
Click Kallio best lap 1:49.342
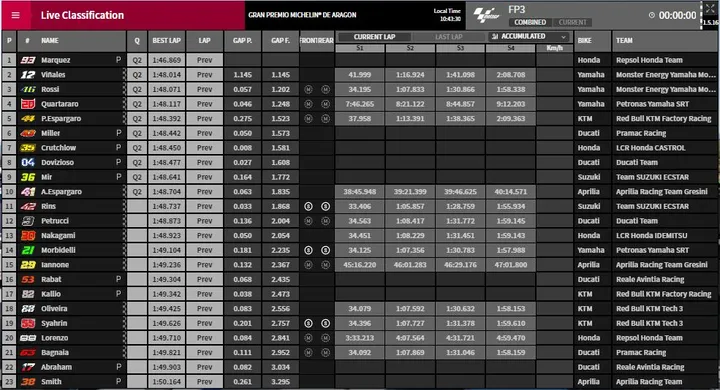(x=167, y=294)
